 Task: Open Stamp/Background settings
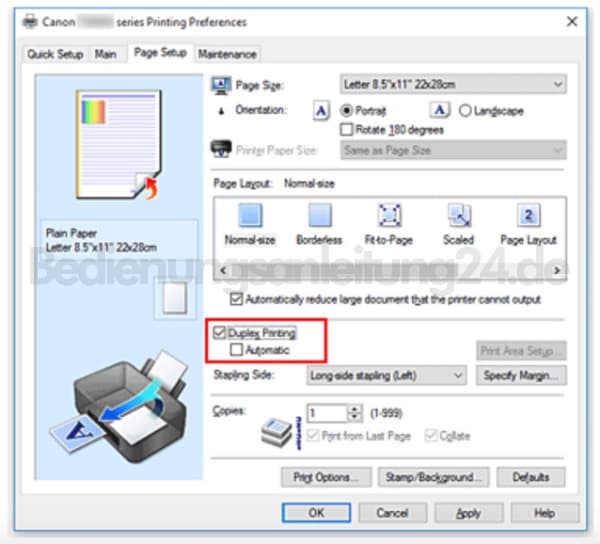(433, 477)
